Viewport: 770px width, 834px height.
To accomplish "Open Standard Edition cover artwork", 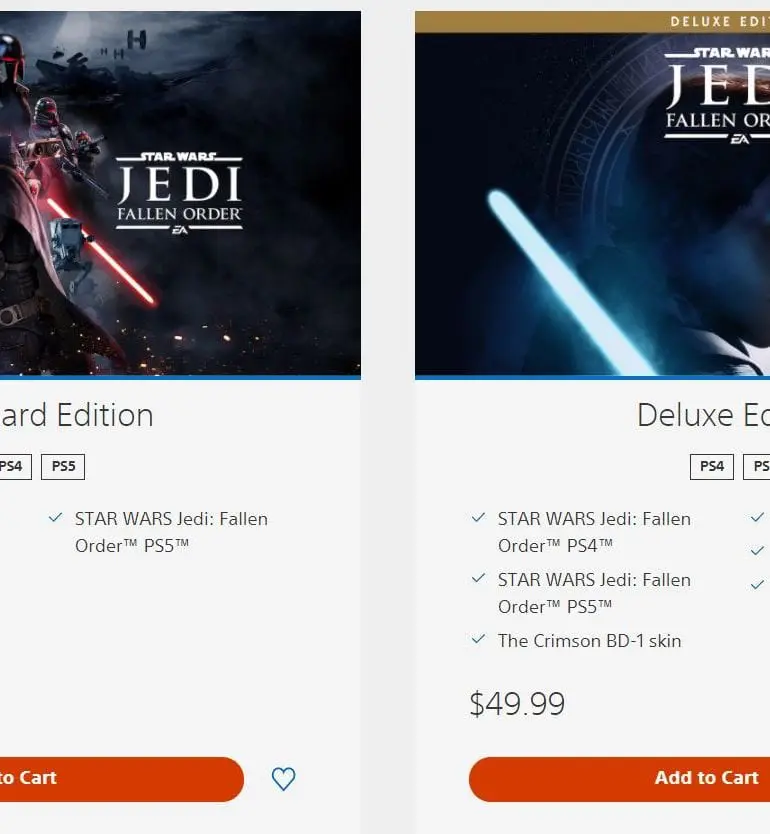I will coord(180,195).
